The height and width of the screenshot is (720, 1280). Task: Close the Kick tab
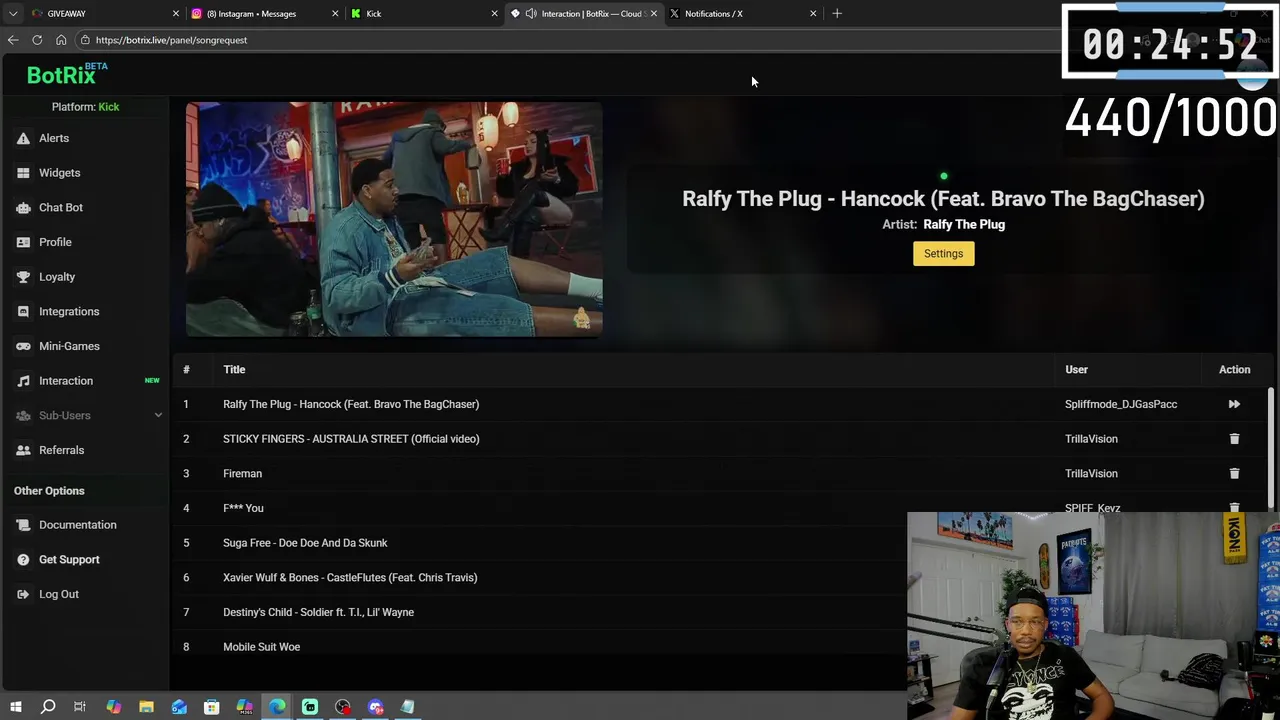tap(494, 13)
